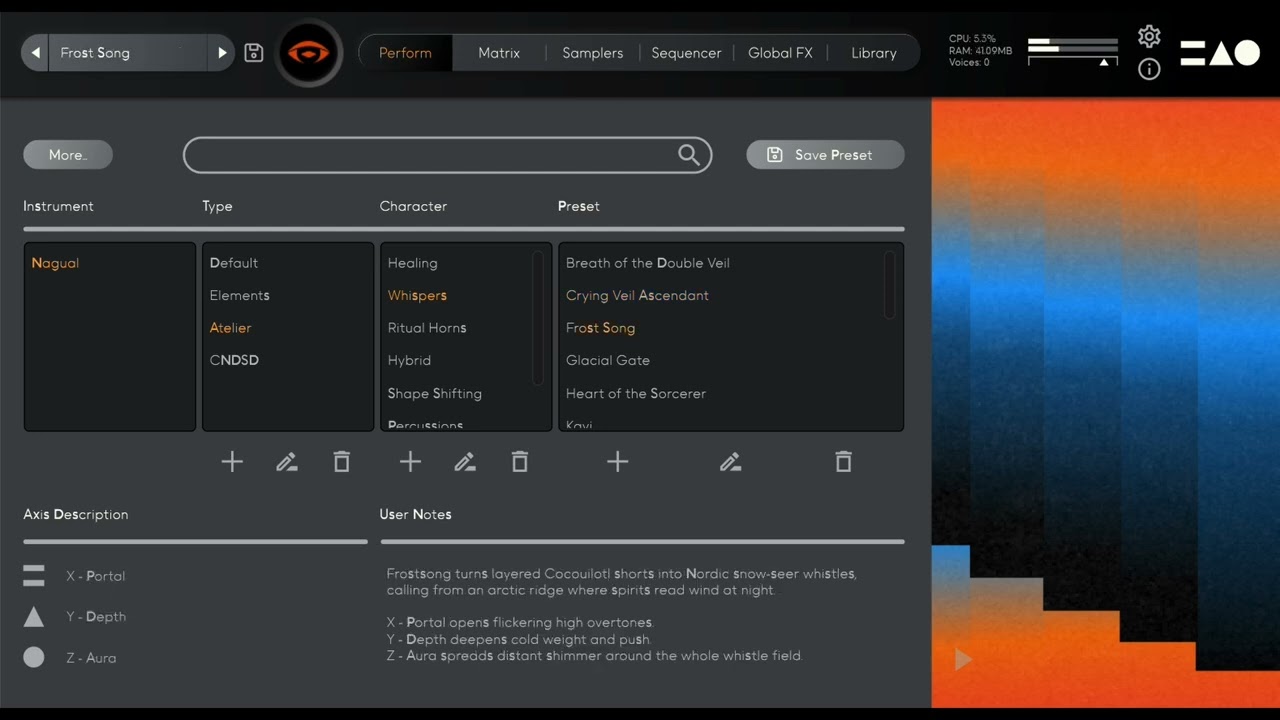Click the floppy disk save icon near preset name
1280x720 pixels.
254,53
